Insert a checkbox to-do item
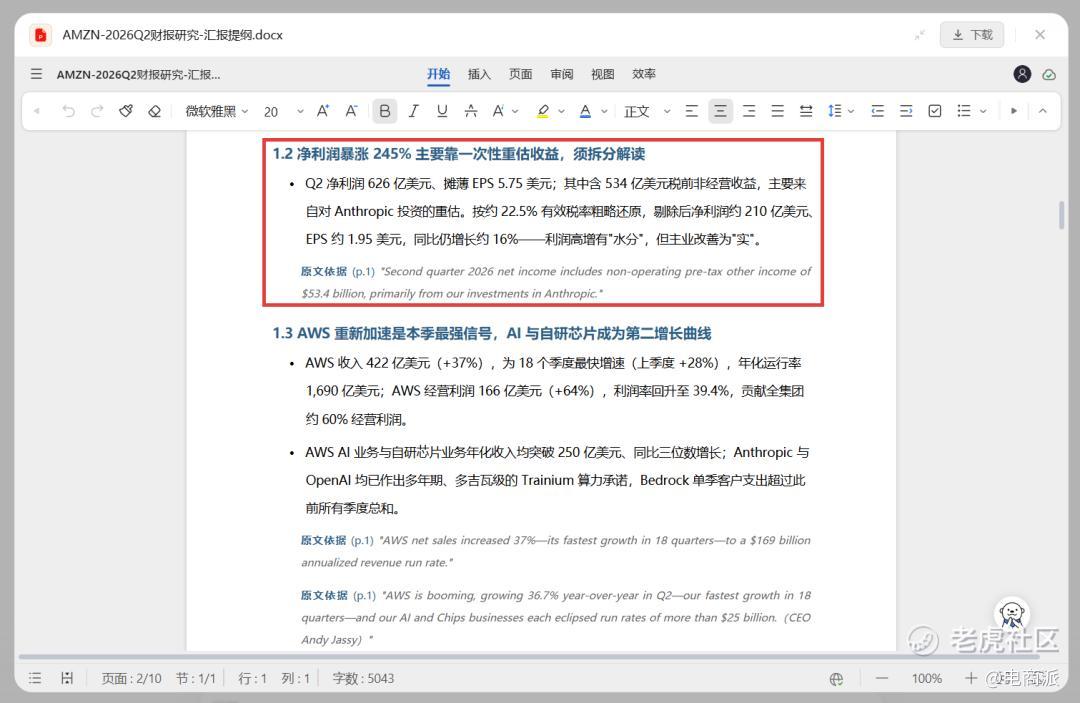Image resolution: width=1080 pixels, height=703 pixels. click(935, 111)
